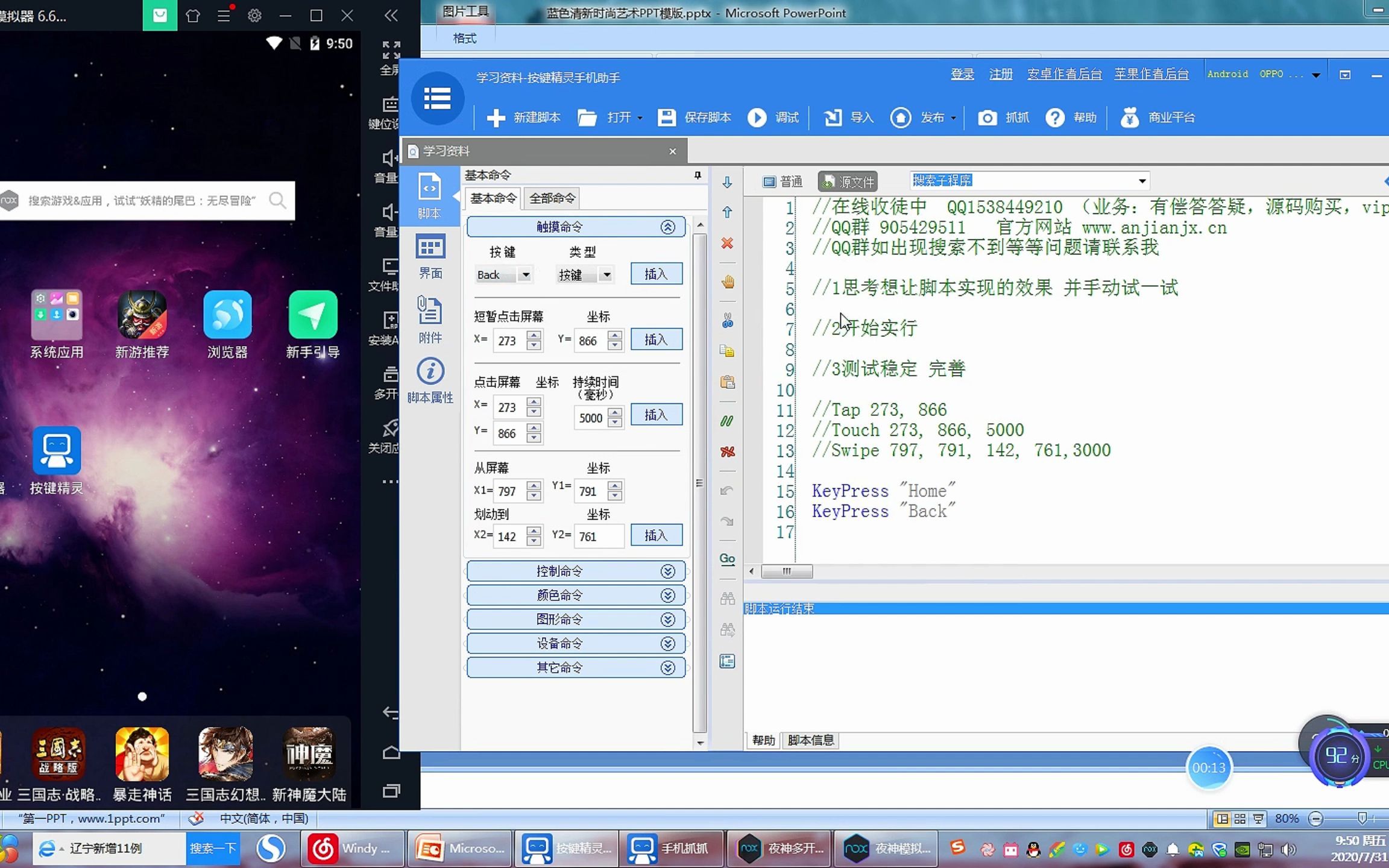This screenshot has height=868, width=1389.
Task: Click the Go button in editor side toolbar
Action: click(x=728, y=559)
